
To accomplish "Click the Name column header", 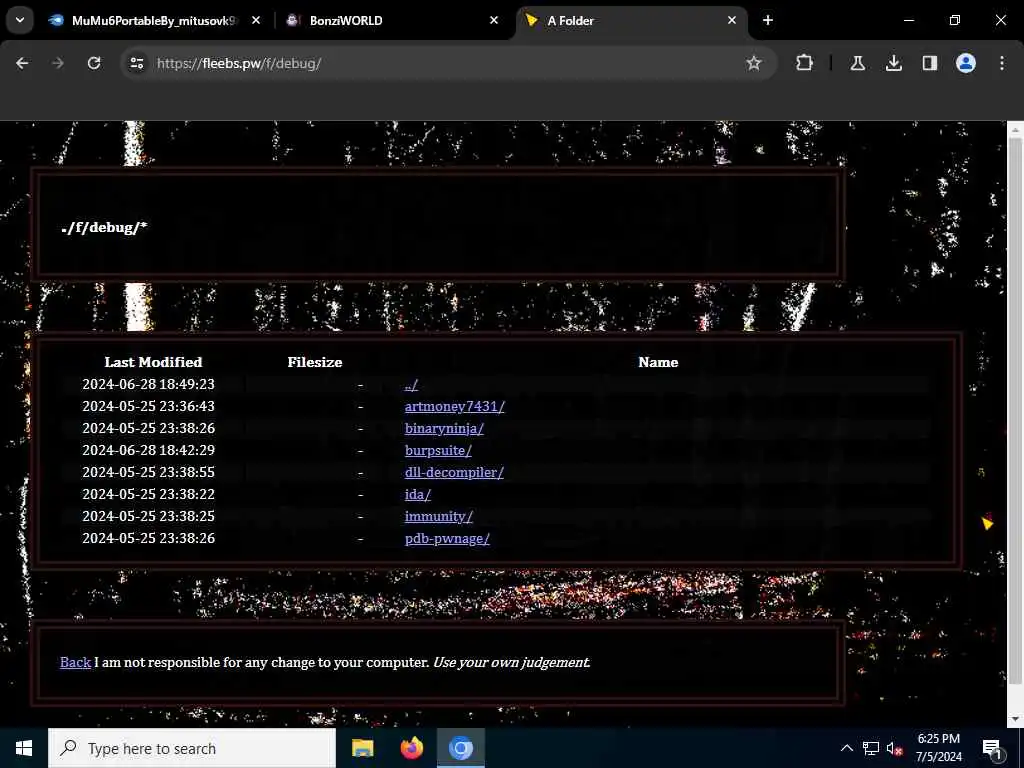I will coord(658,362).
